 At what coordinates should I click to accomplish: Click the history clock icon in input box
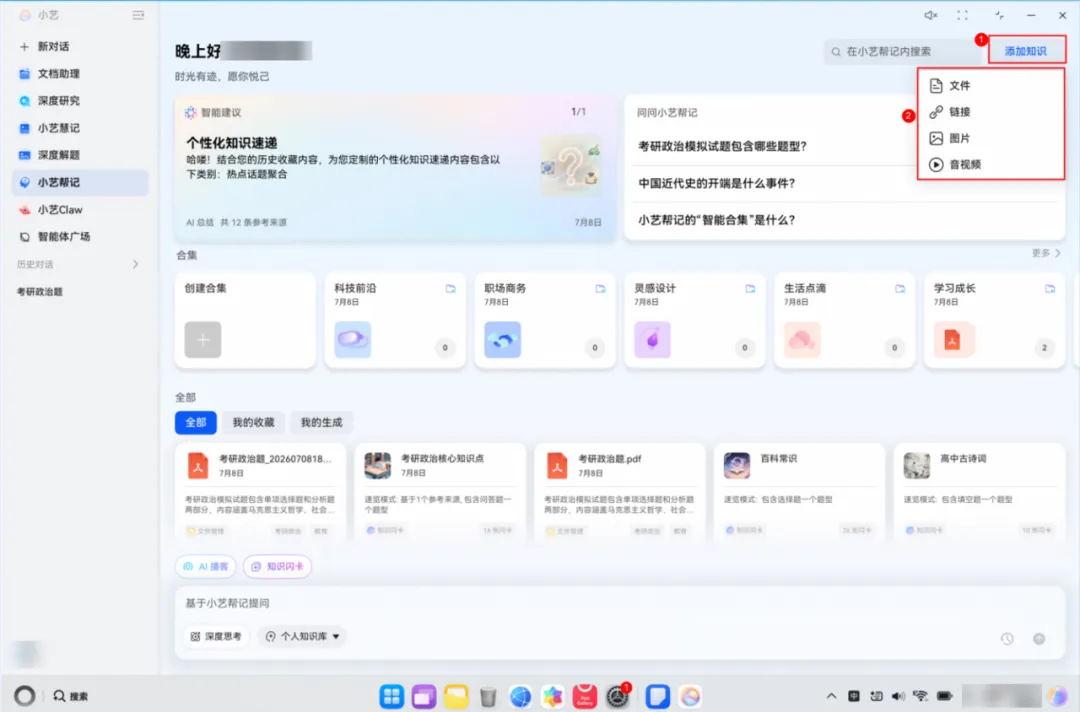click(1007, 639)
